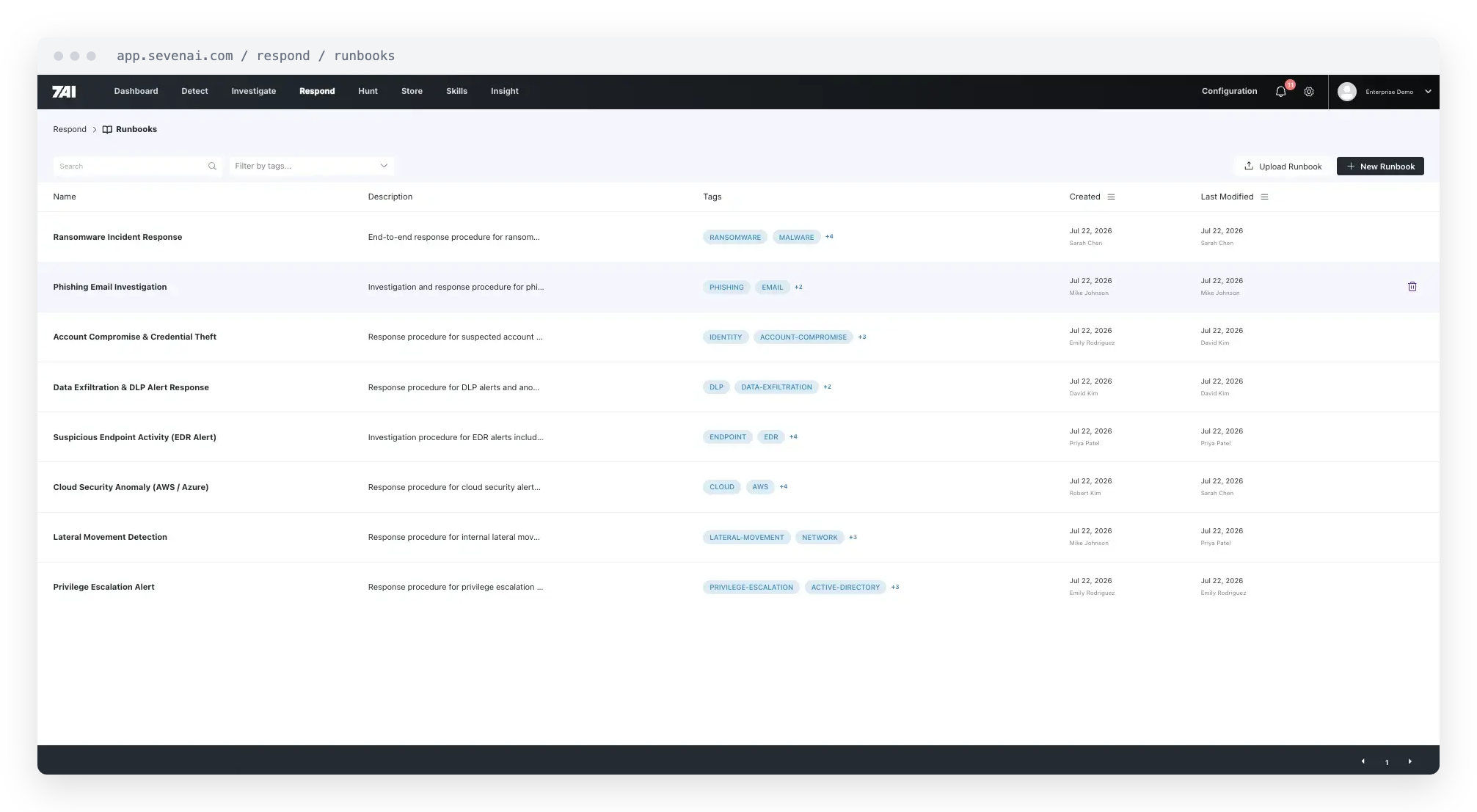
Task: Click the ACTIVE-DIRECTORY tag
Action: 845,588
